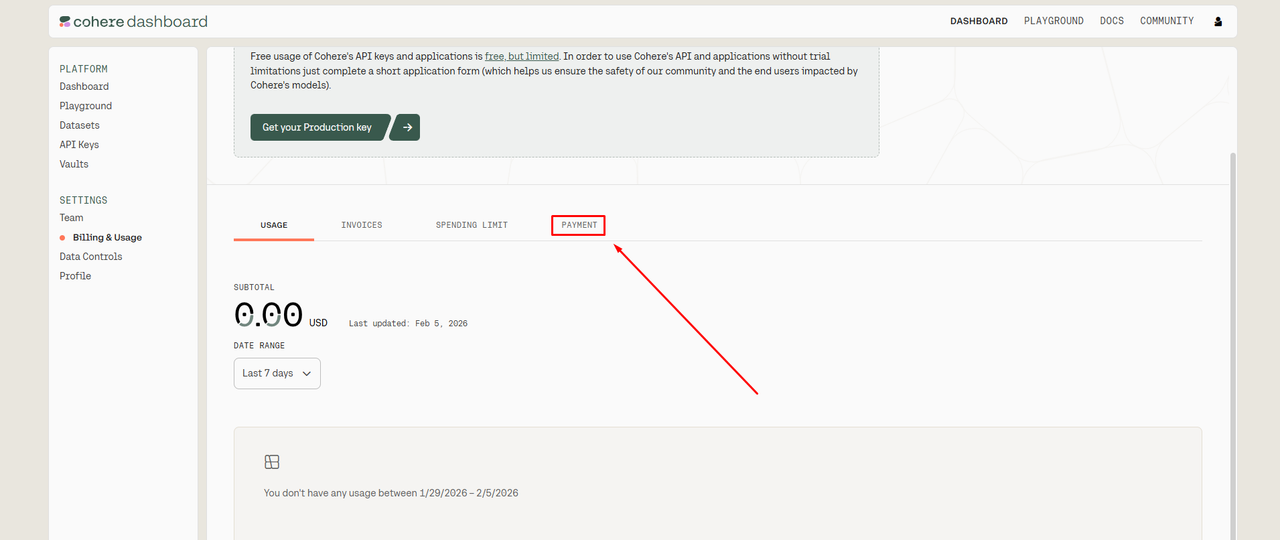Click the table grid icon in usage panel
The width and height of the screenshot is (1280, 540).
[272, 462]
